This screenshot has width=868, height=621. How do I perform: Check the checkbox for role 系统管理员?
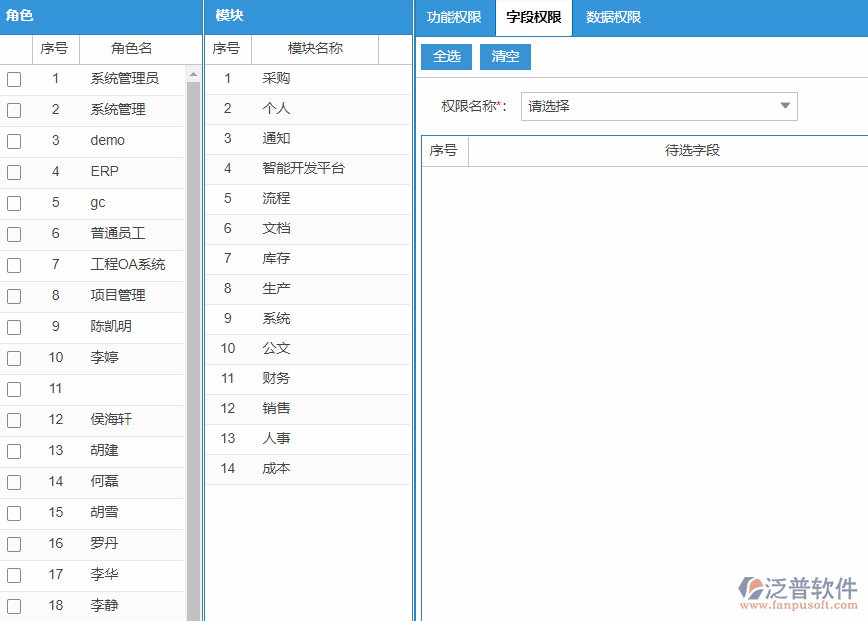[14, 78]
